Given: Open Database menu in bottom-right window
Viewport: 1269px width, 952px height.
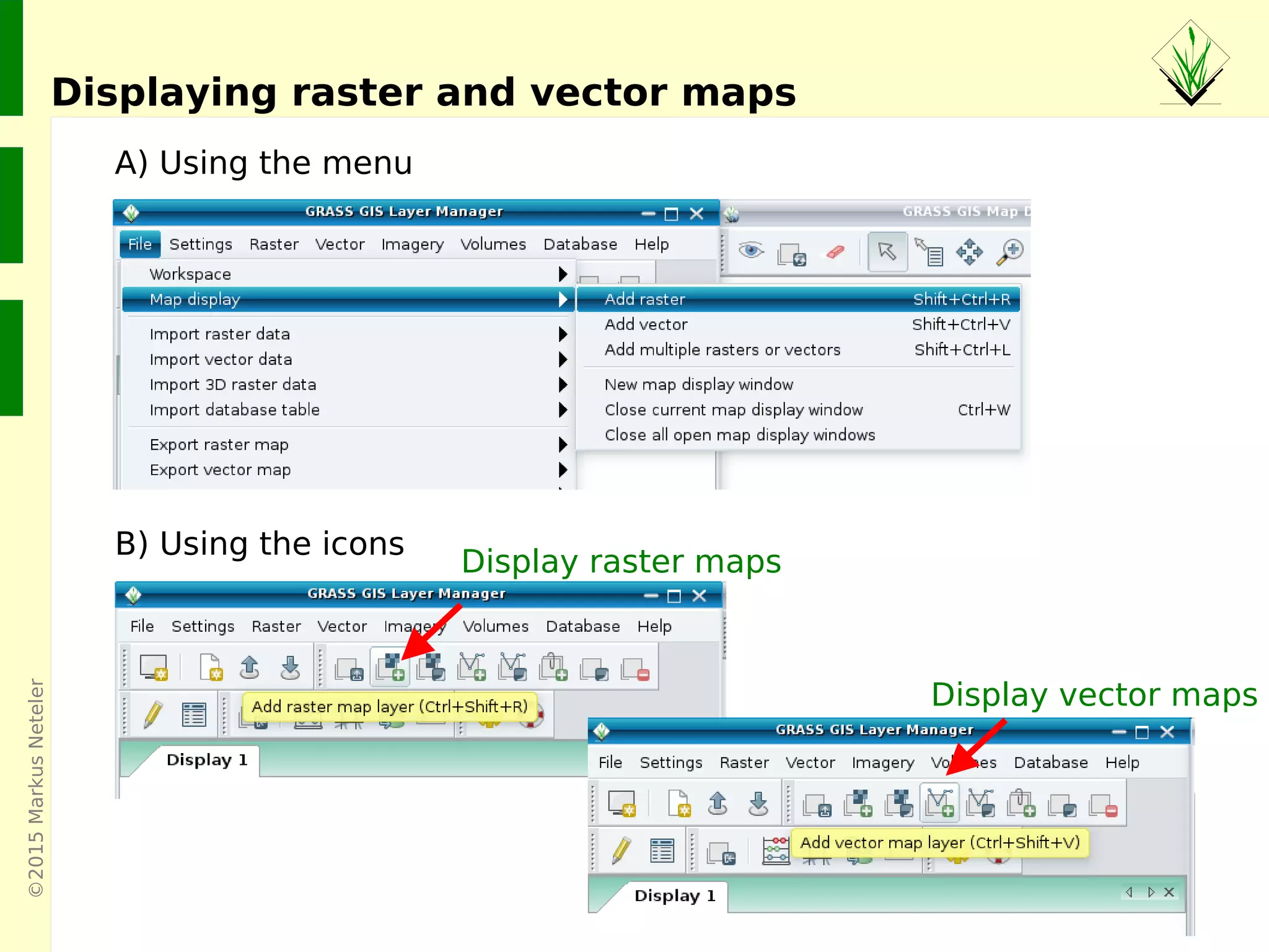Looking at the screenshot, I should tap(1051, 762).
